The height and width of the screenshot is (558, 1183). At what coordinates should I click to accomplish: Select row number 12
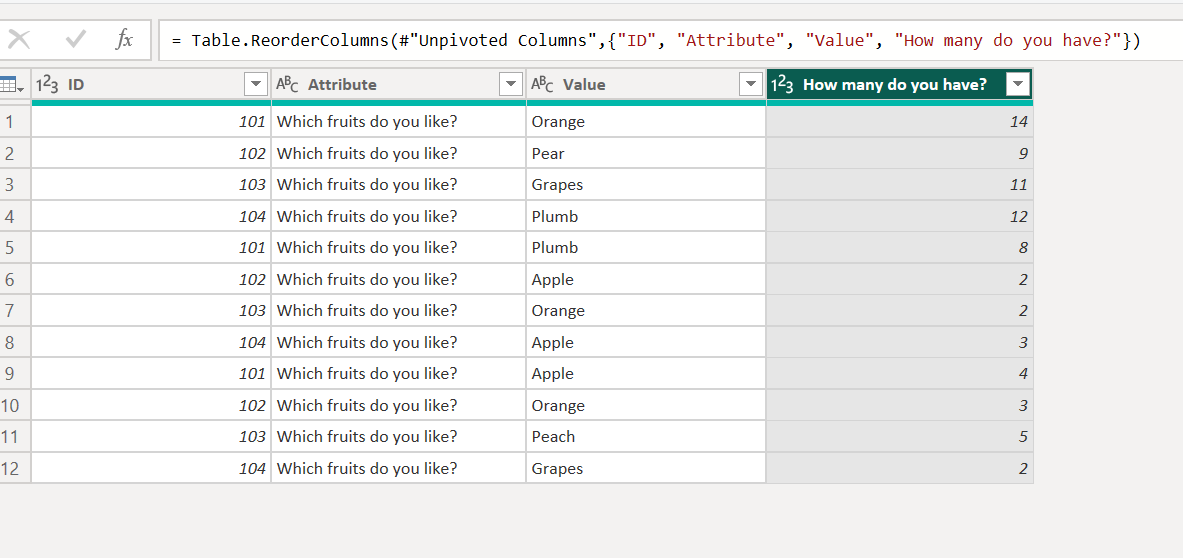pyautogui.click(x=15, y=468)
